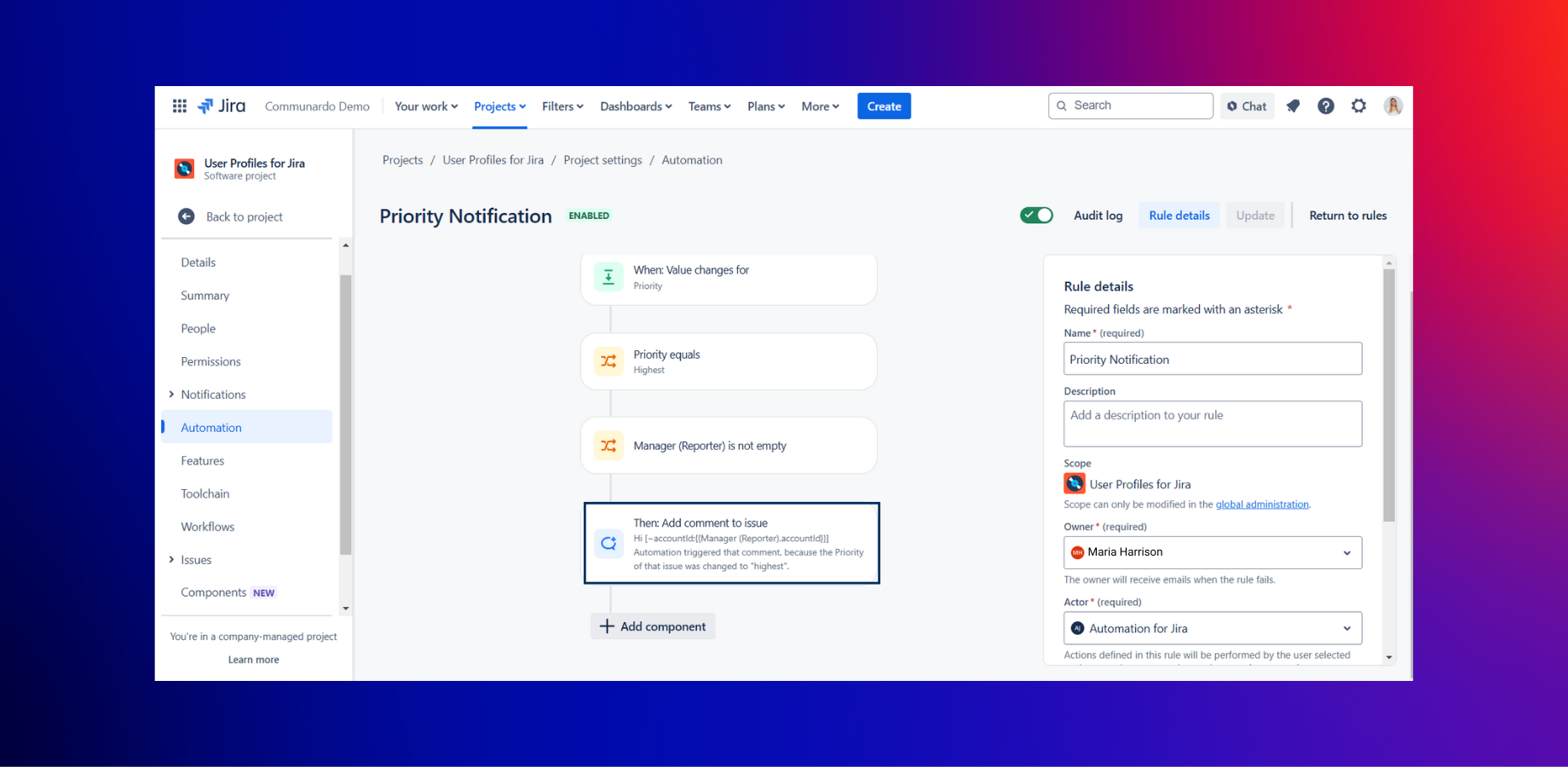The width and height of the screenshot is (1568, 767).
Task: Select the Then: Add comment to issue card
Action: tap(731, 543)
